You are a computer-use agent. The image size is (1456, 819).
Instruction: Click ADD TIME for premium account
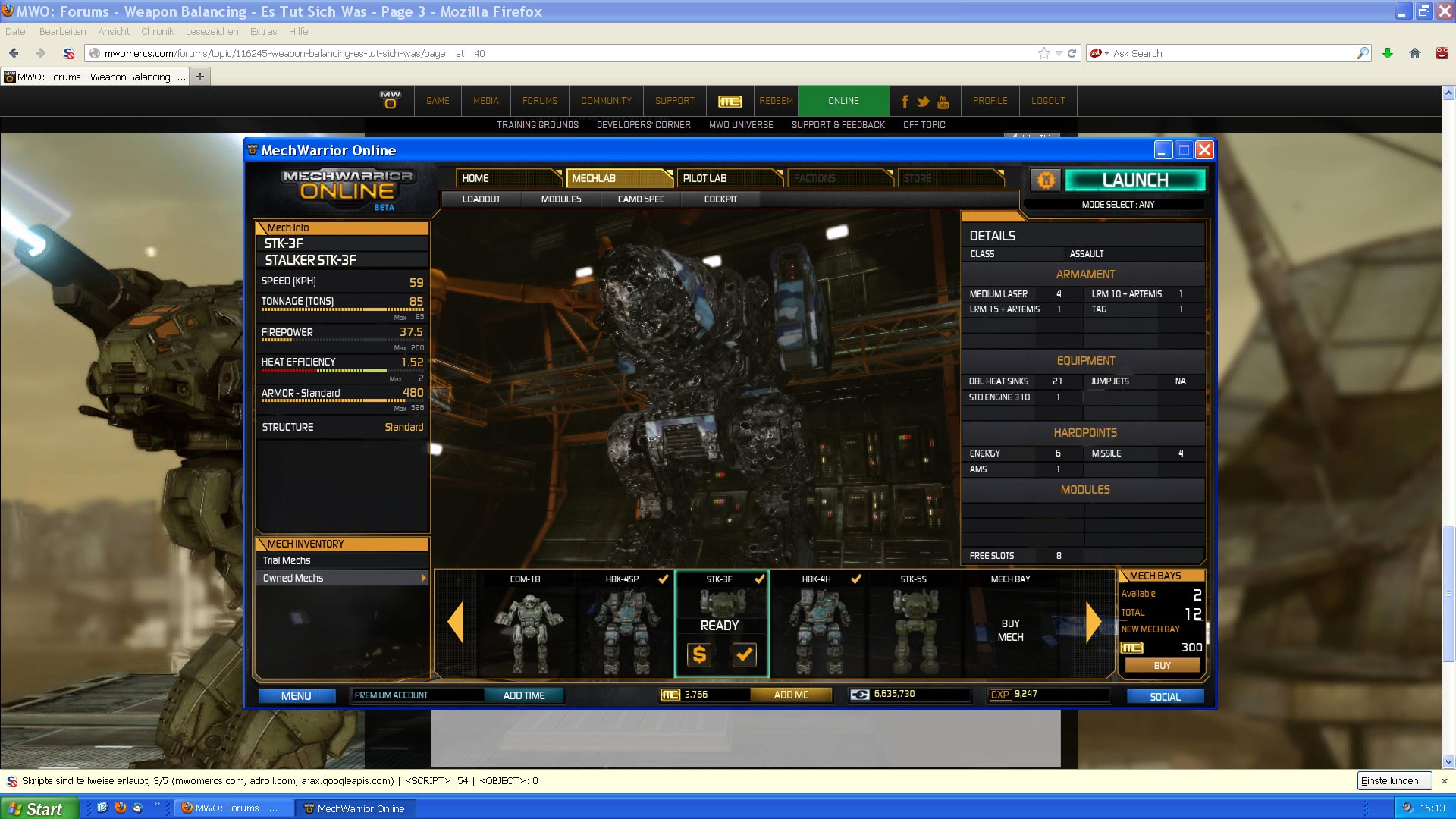(x=524, y=695)
